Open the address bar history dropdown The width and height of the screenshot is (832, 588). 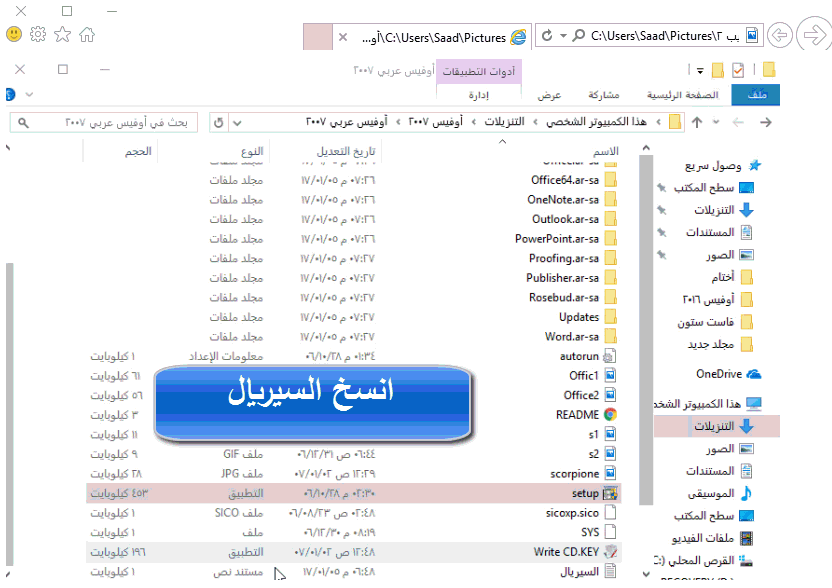point(237,122)
